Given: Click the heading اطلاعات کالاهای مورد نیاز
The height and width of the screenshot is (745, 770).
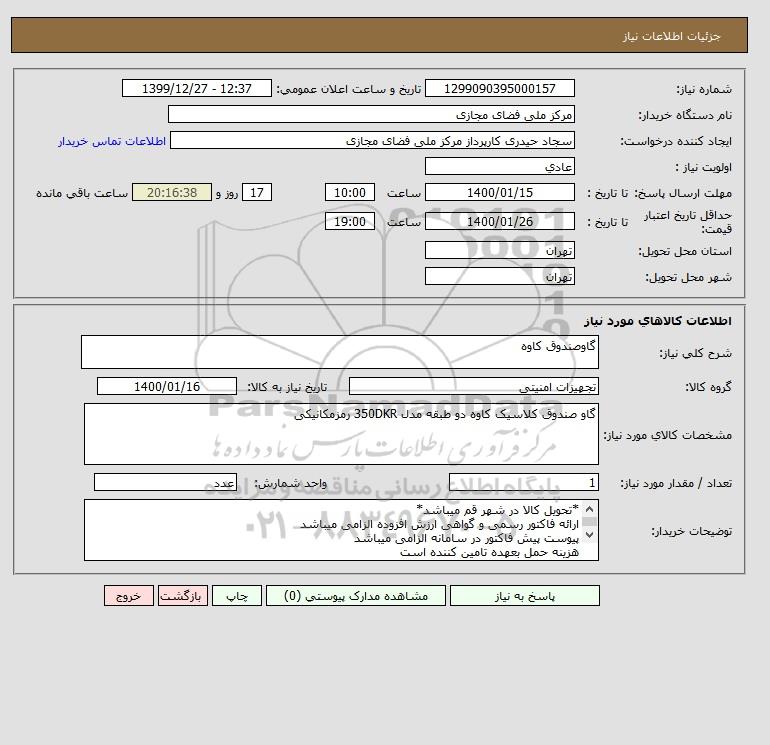Looking at the screenshot, I should click(658, 321).
